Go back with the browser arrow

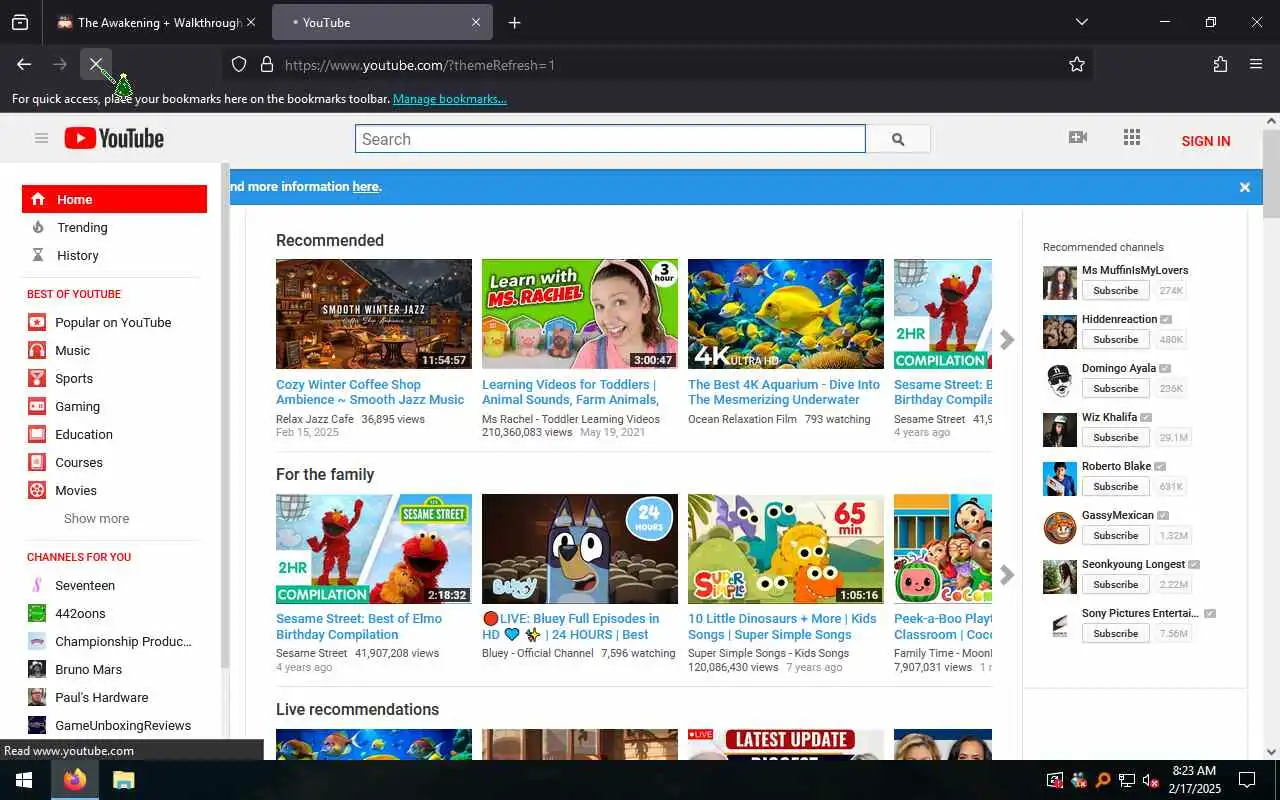tap(24, 64)
